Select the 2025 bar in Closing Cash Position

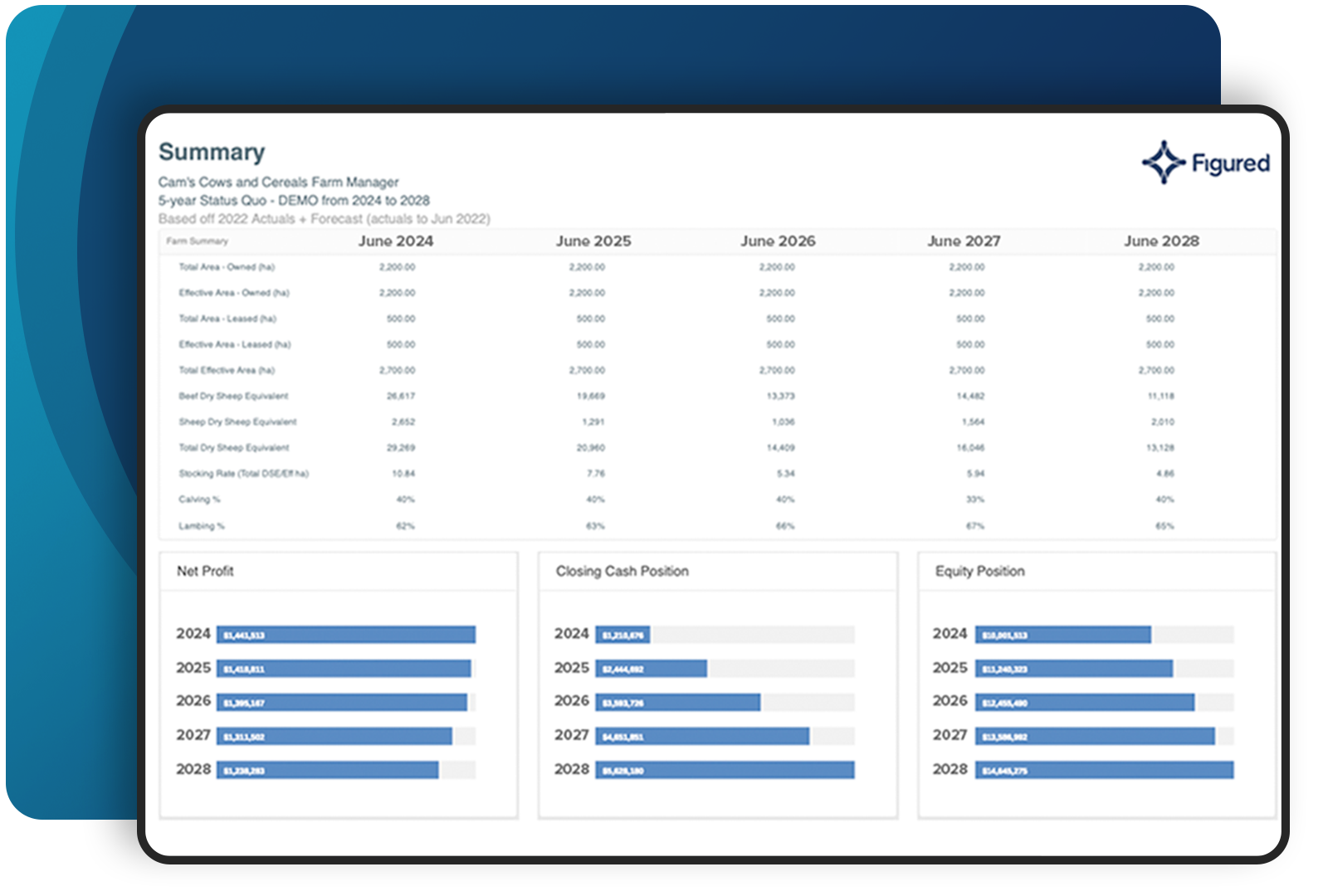tap(652, 669)
